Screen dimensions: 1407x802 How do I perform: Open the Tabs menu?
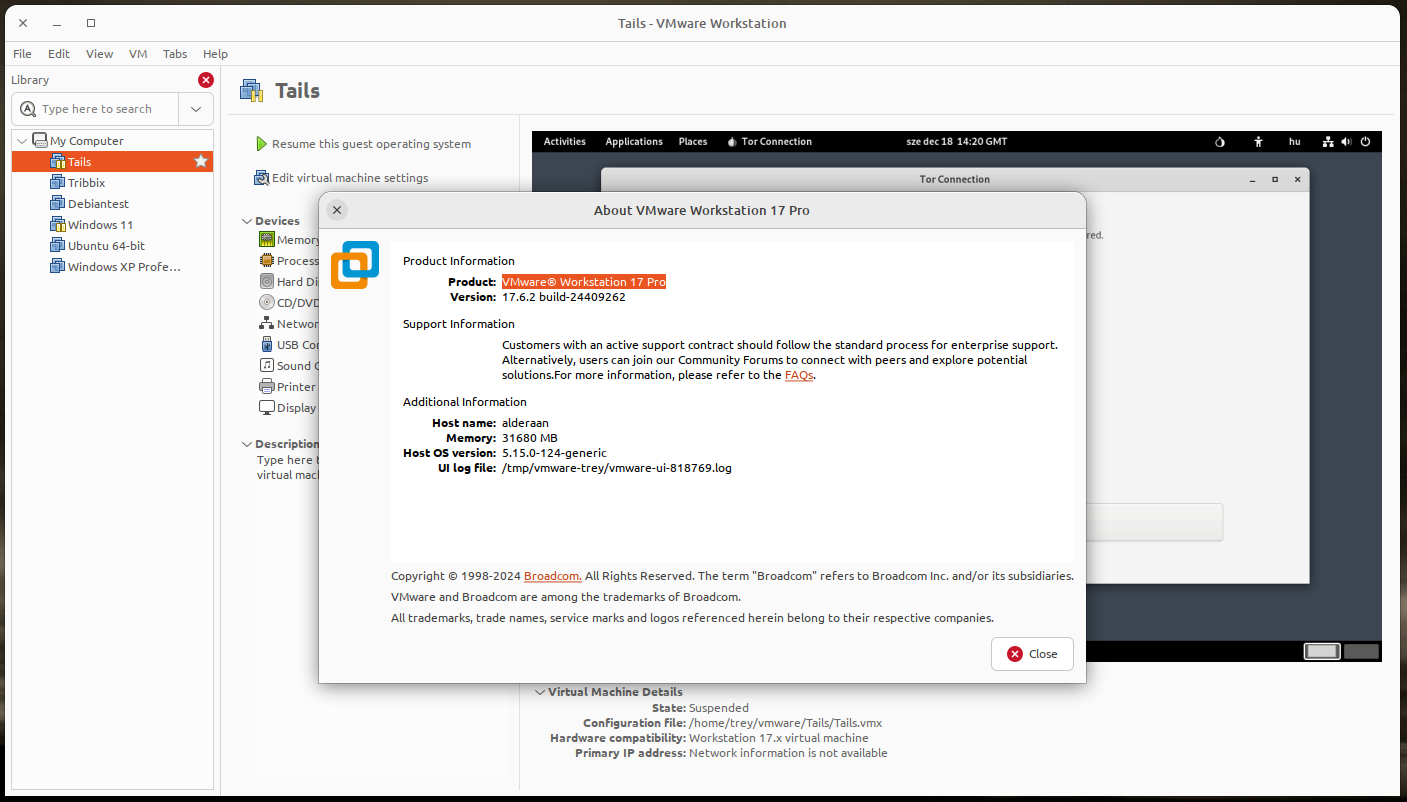pos(175,54)
